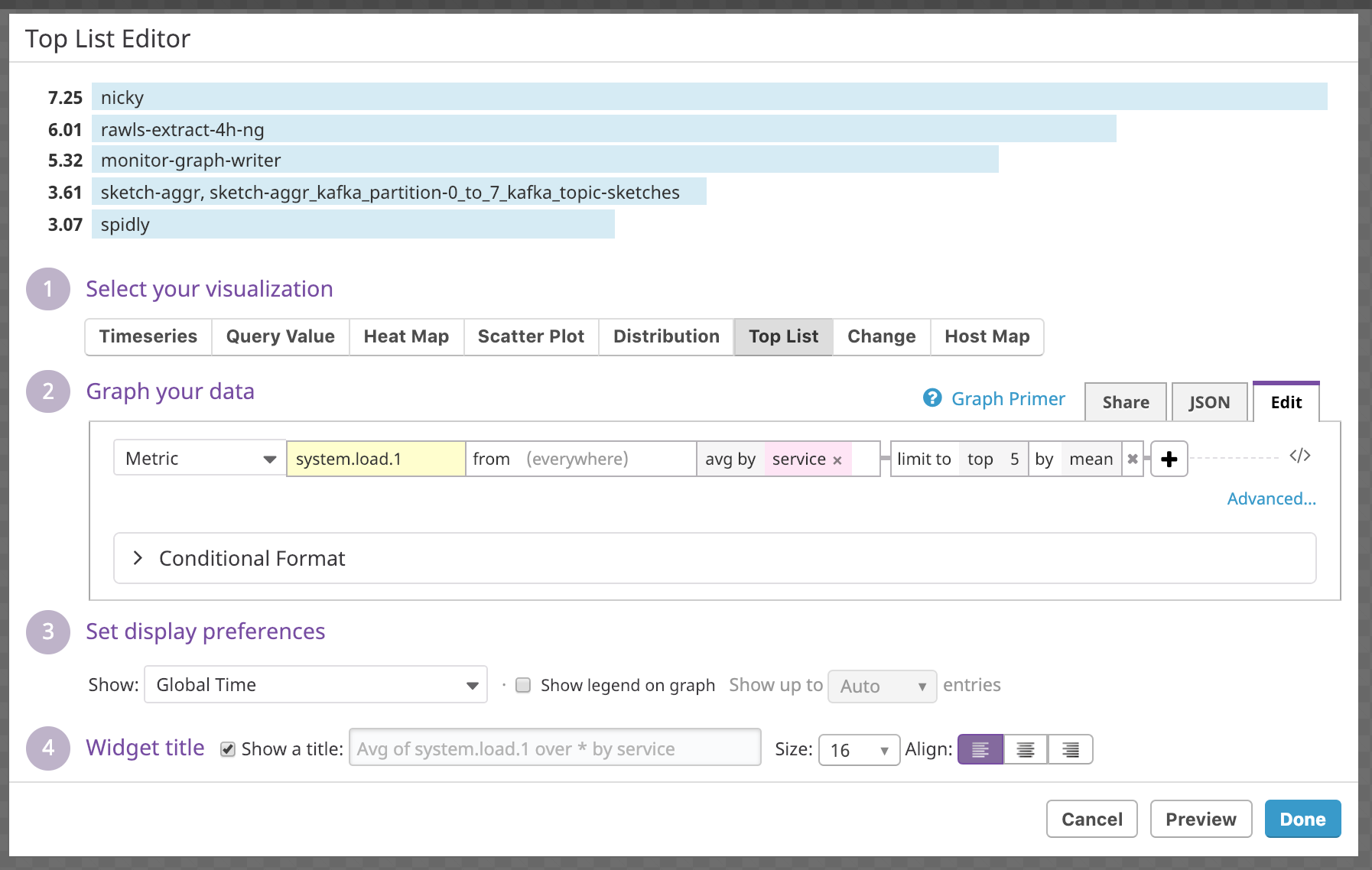The height and width of the screenshot is (870, 1372).
Task: Toggle raw query code editor icon
Action: click(x=1299, y=456)
